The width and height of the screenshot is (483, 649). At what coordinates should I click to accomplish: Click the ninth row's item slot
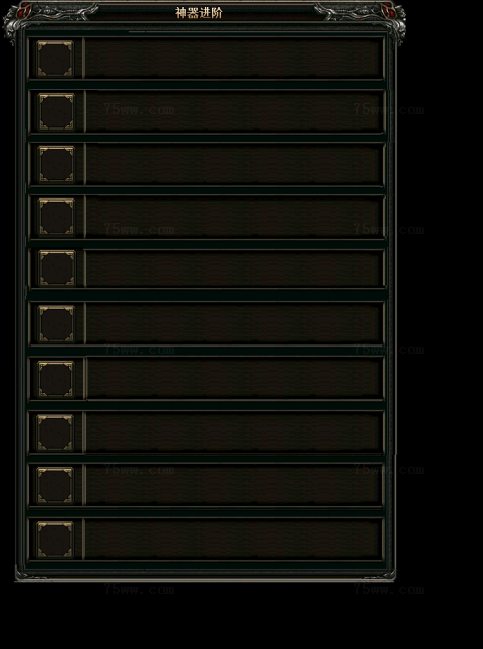[55, 485]
